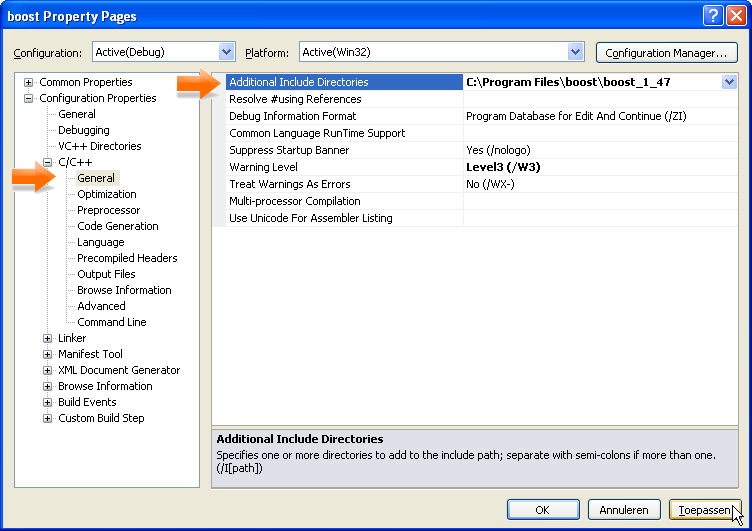Select the Warning Level property row
Screen dimensions: 752x531
[263, 167]
